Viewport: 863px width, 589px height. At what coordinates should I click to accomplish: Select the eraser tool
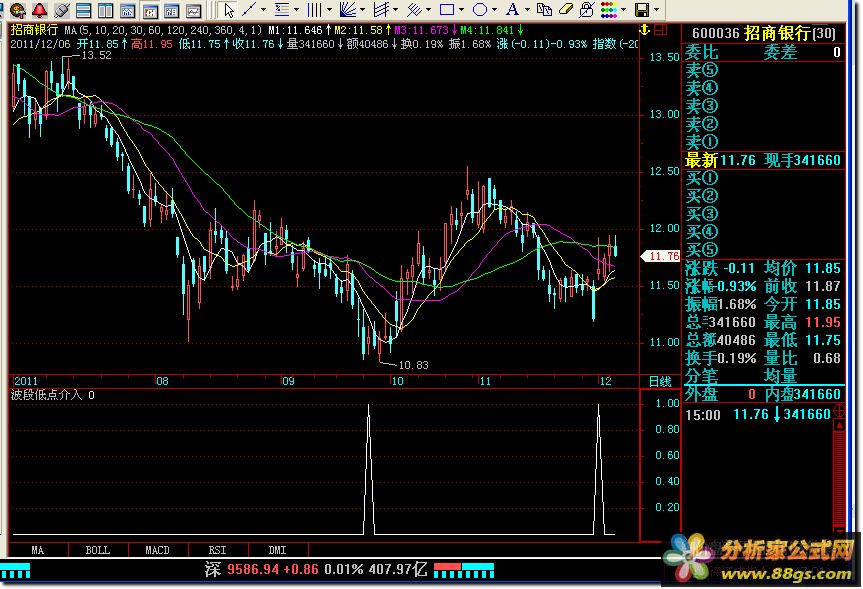coord(566,9)
